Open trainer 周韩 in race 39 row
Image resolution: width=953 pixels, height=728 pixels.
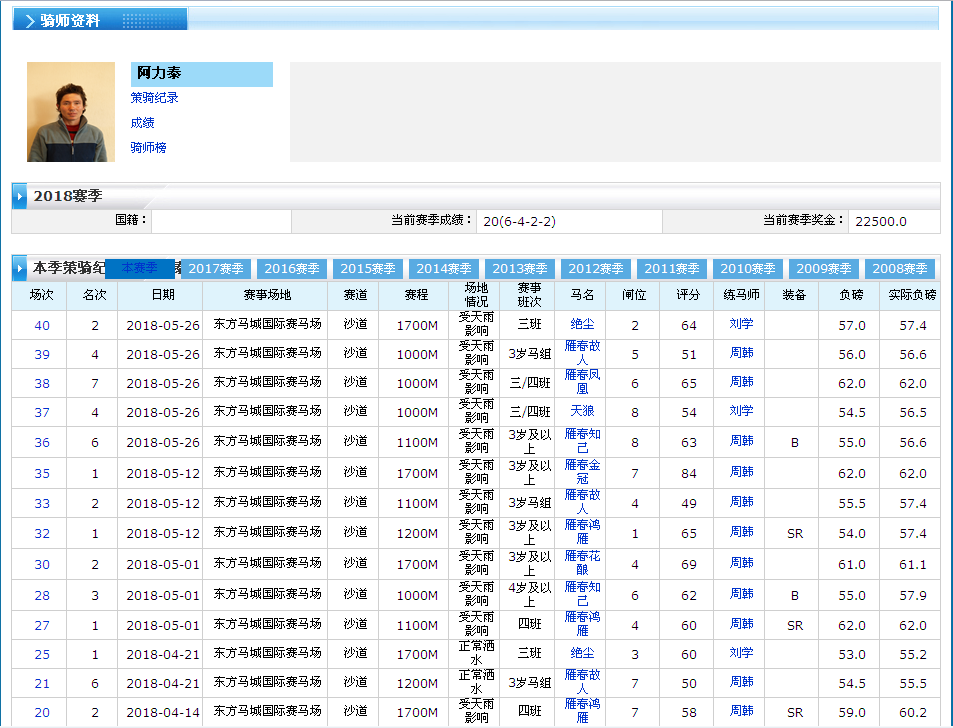click(x=741, y=353)
